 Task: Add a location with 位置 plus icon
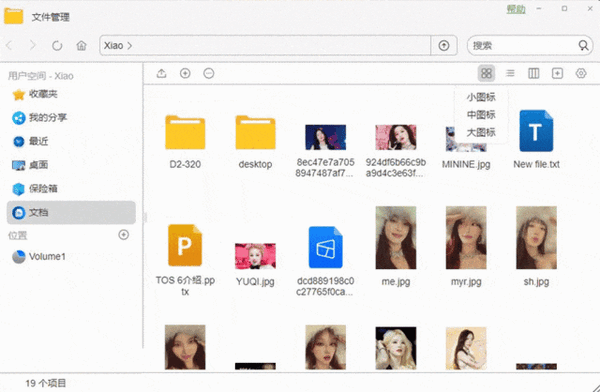tap(124, 235)
